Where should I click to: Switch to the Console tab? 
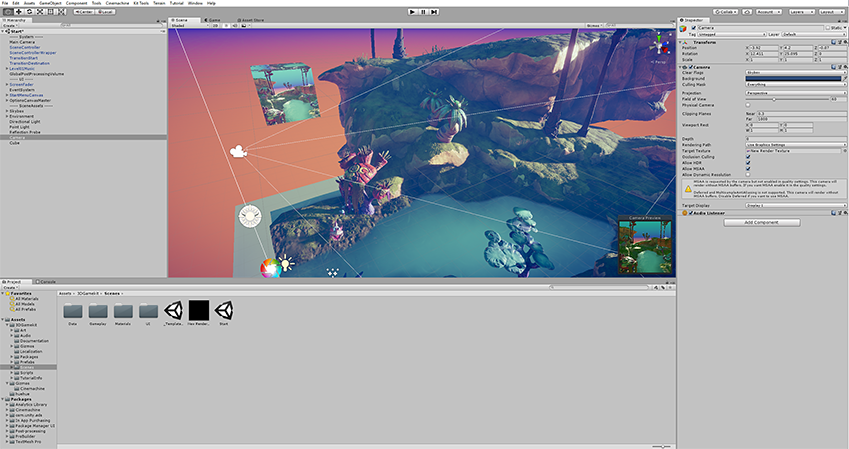(x=47, y=282)
